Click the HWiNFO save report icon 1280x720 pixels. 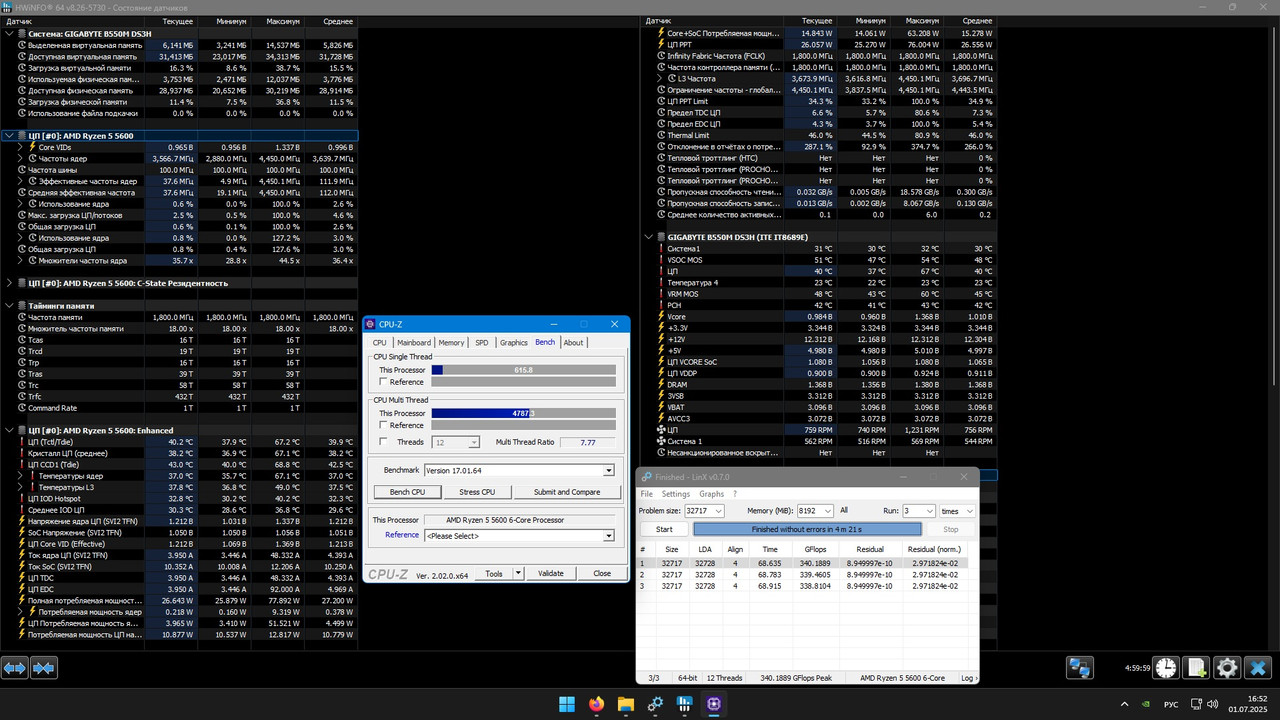pyautogui.click(x=1196, y=667)
